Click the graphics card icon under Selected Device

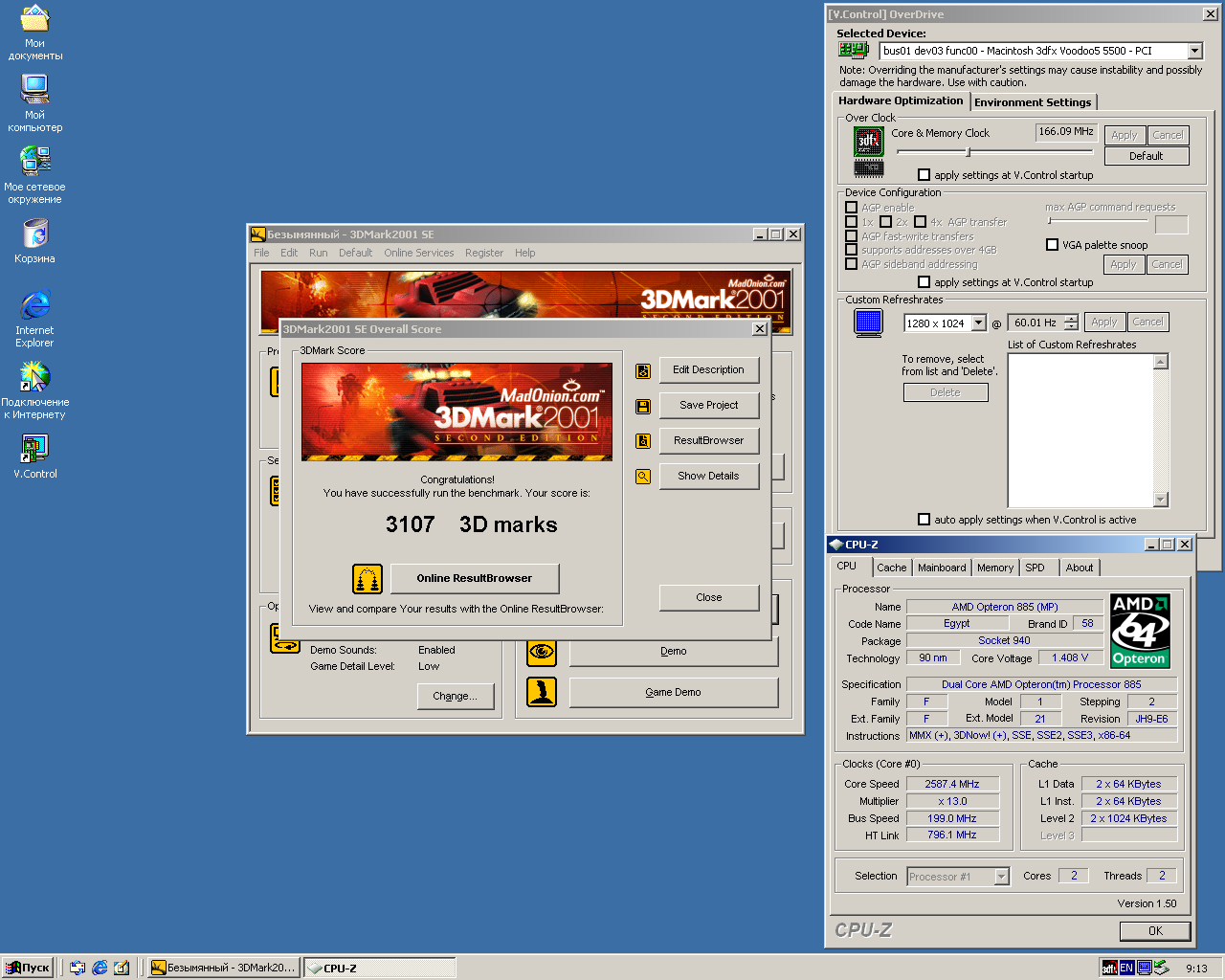[853, 51]
